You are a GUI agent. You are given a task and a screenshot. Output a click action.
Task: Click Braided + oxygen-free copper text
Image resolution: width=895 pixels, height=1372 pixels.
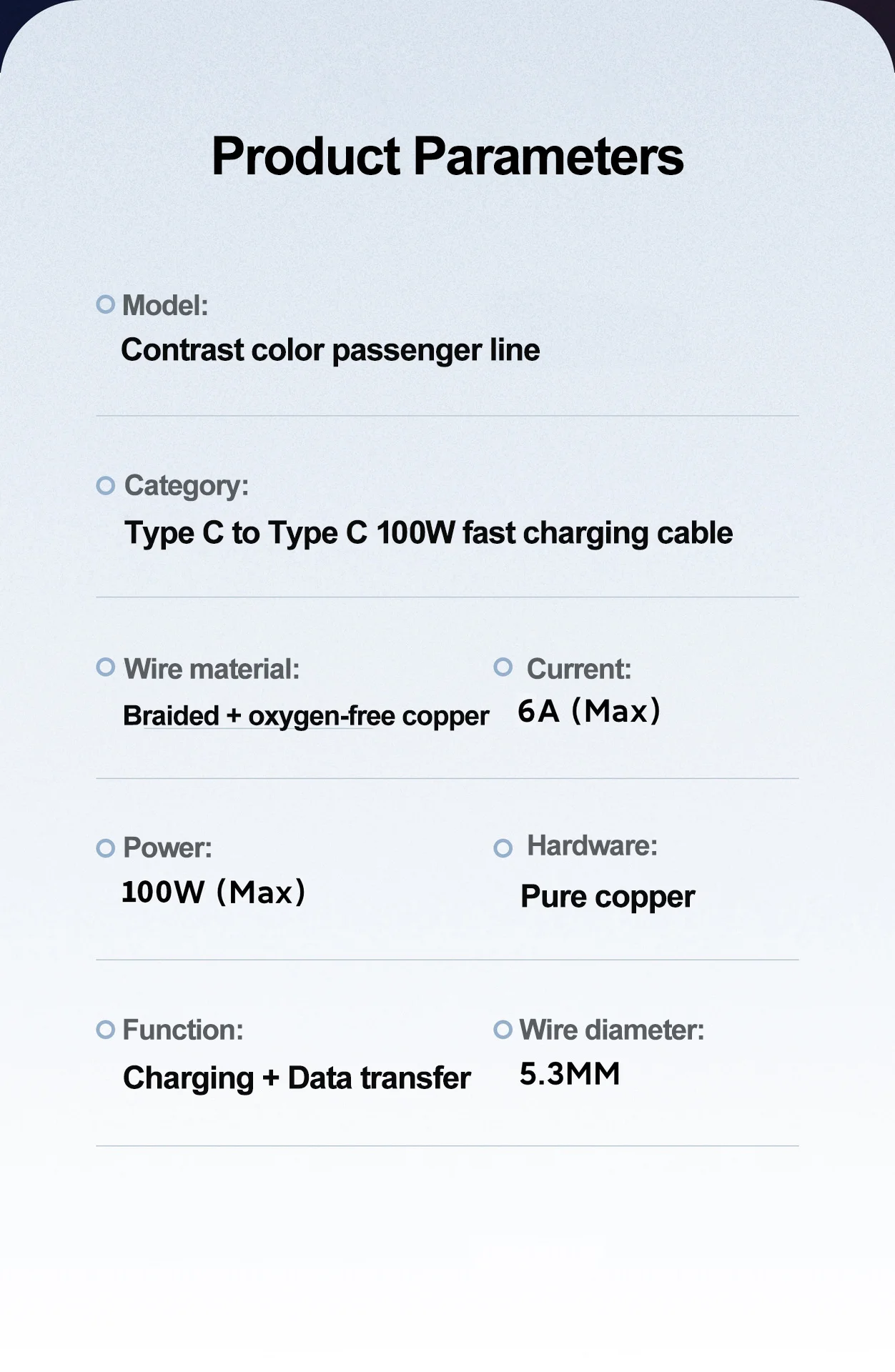pyautogui.click(x=306, y=716)
